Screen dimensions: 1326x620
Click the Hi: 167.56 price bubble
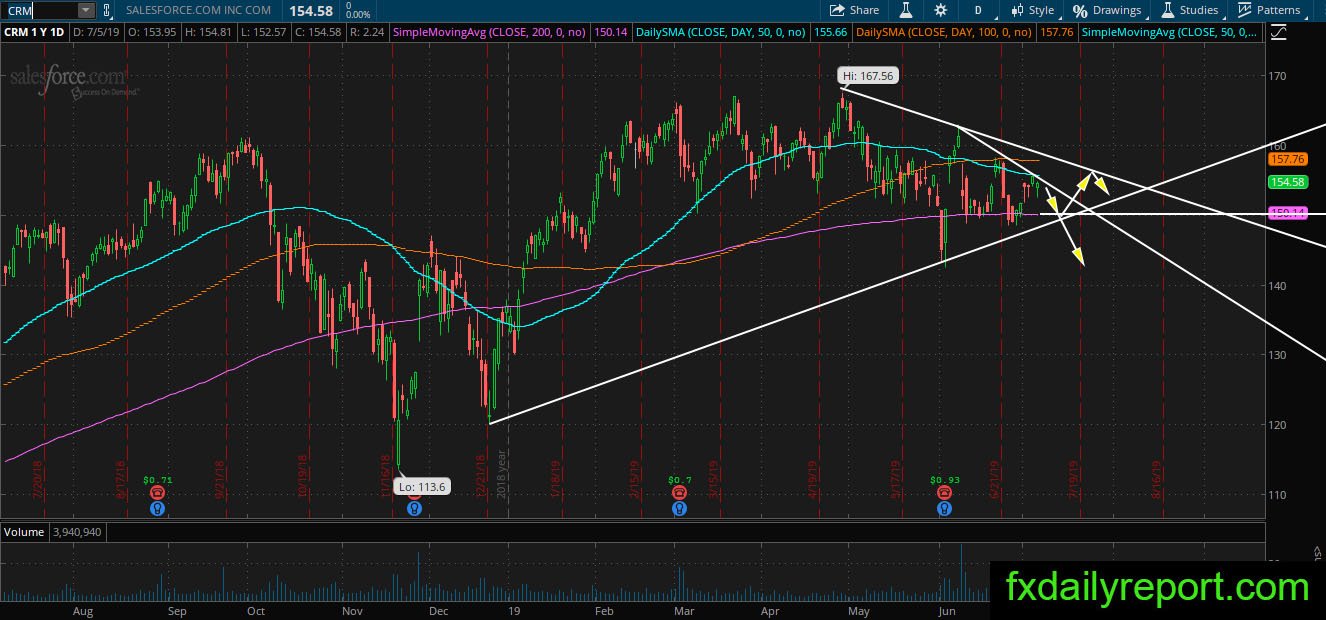point(868,75)
